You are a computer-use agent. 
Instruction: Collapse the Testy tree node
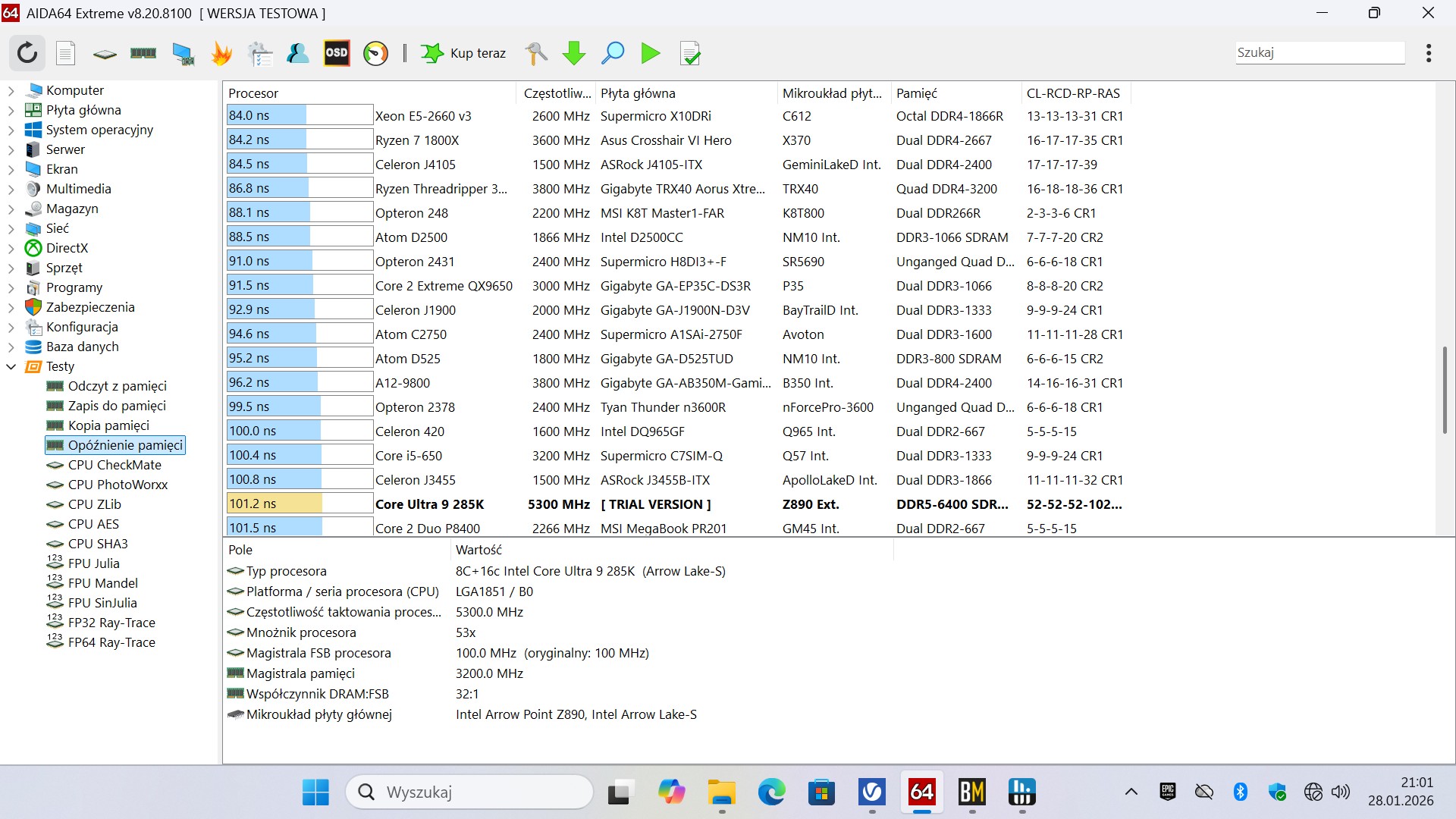(11, 367)
